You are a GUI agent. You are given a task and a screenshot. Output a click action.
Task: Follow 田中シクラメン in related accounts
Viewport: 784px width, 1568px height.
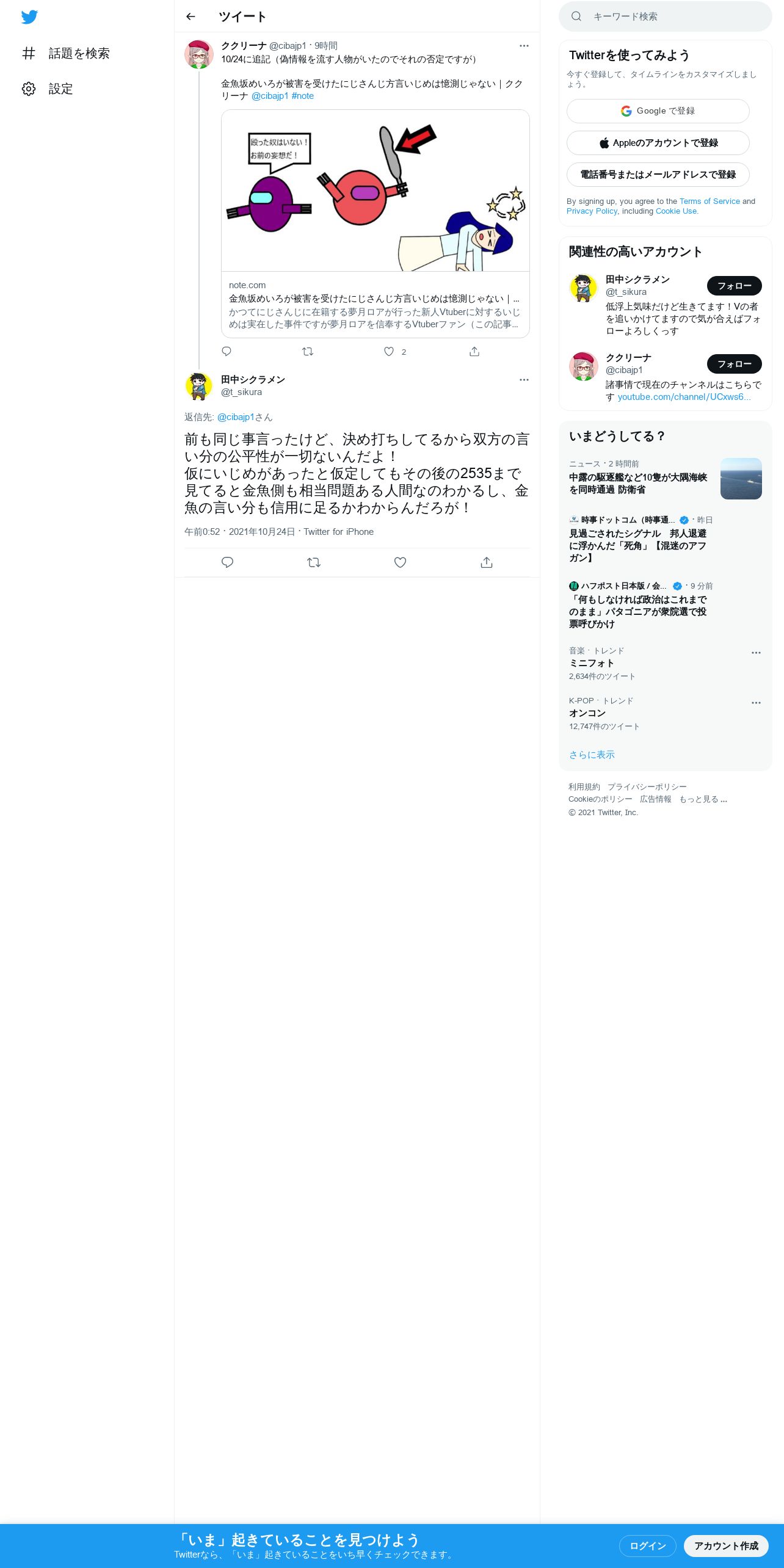tap(735, 286)
